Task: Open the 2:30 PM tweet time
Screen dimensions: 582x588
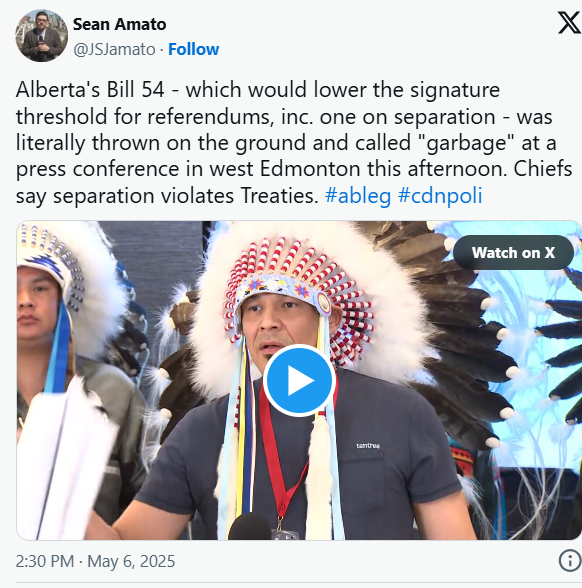Action: tap(45, 561)
